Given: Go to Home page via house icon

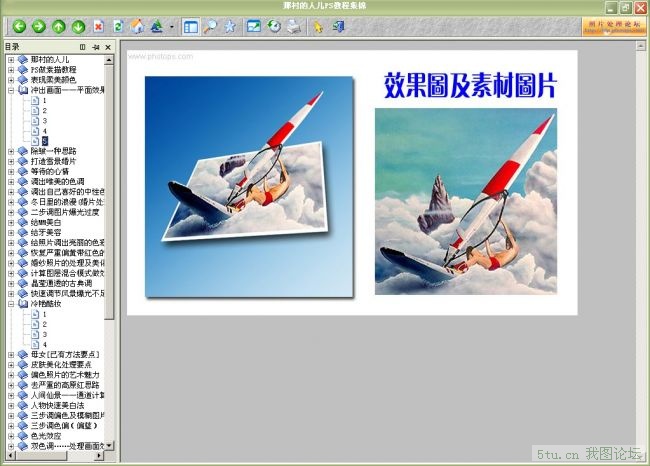Looking at the screenshot, I should tap(137, 26).
